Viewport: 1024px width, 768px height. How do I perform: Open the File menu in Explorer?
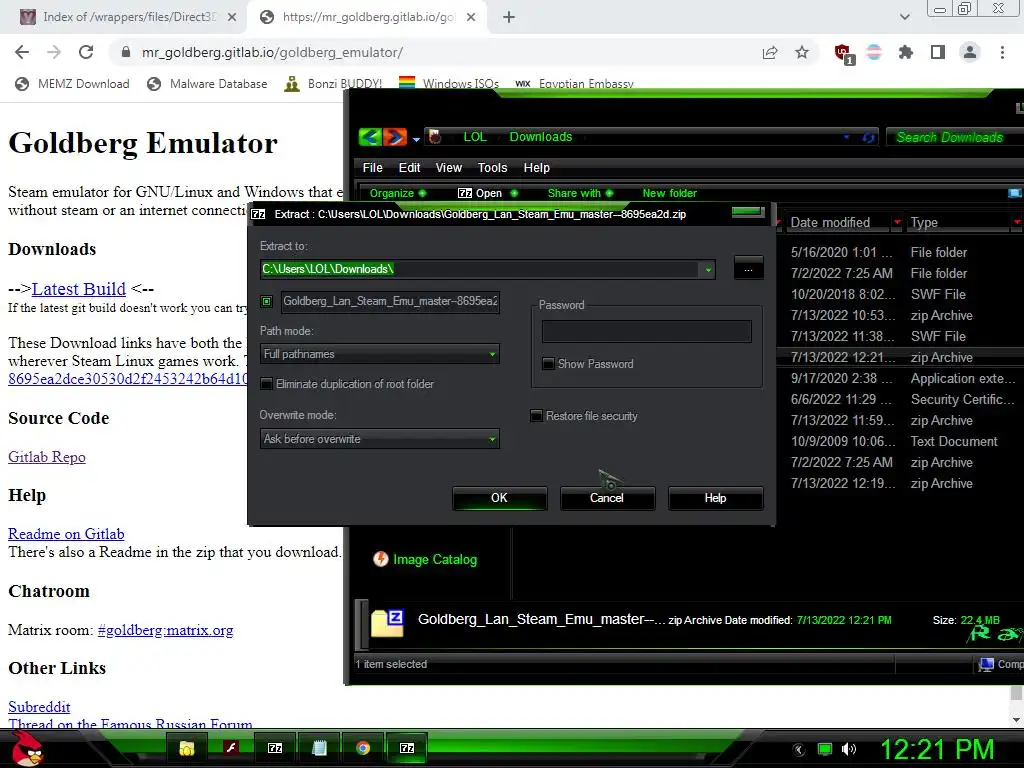(372, 168)
